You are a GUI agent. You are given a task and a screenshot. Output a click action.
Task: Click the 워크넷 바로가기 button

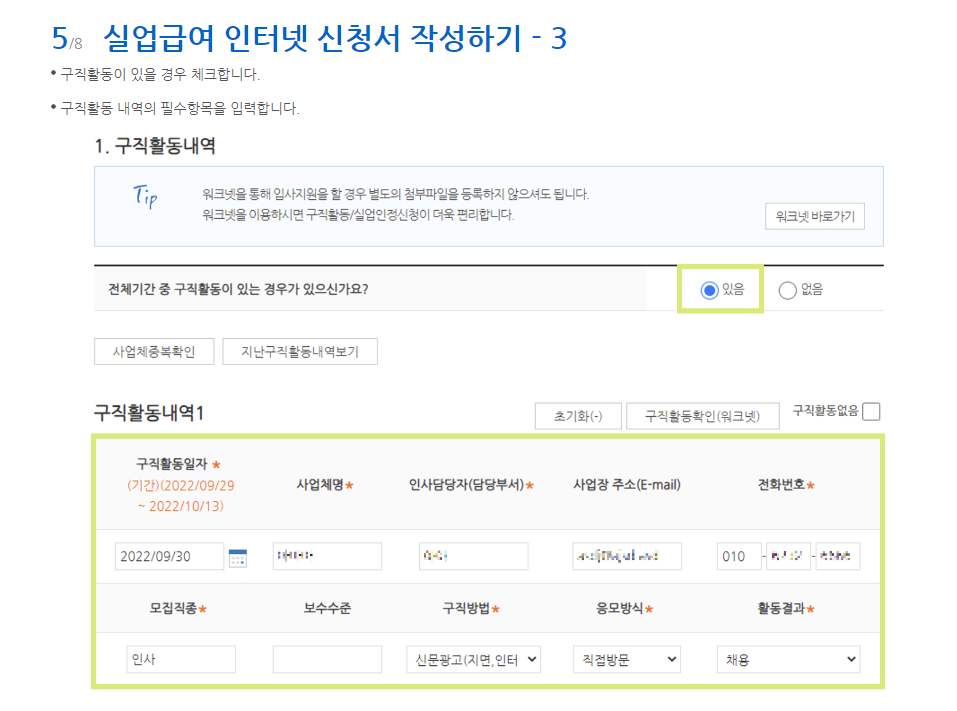point(816,216)
